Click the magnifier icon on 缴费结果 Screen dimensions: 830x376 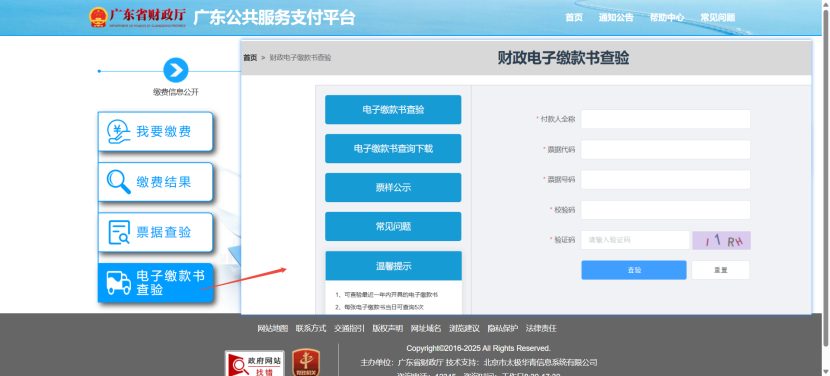[119, 182]
